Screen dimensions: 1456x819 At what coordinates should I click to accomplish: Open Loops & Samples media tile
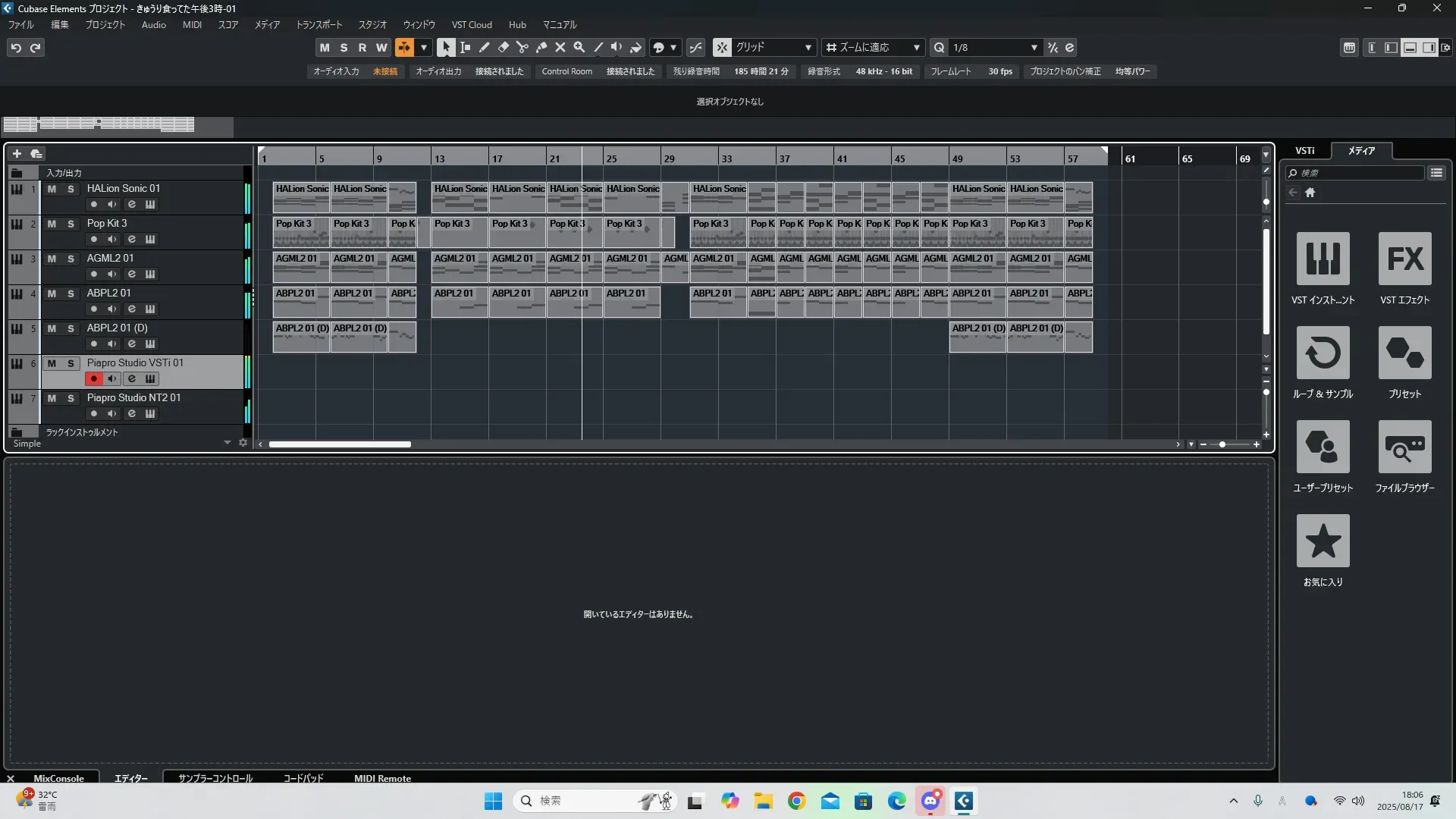1323,353
